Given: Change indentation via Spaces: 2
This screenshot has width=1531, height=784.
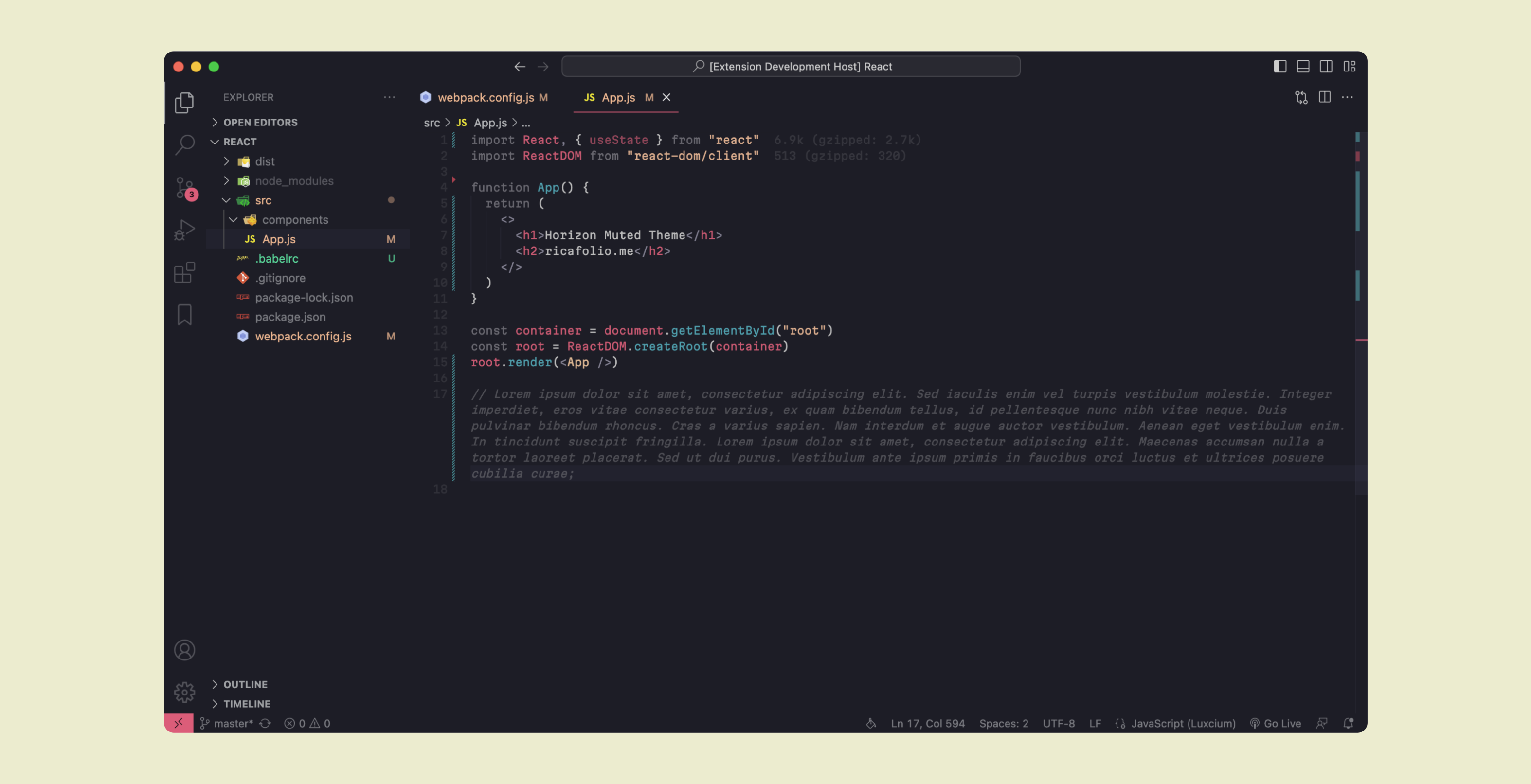Looking at the screenshot, I should [1003, 723].
